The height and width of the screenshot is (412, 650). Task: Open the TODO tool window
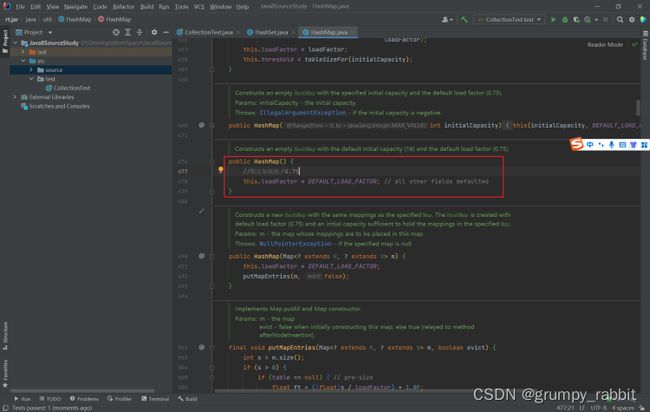[x=50, y=399]
